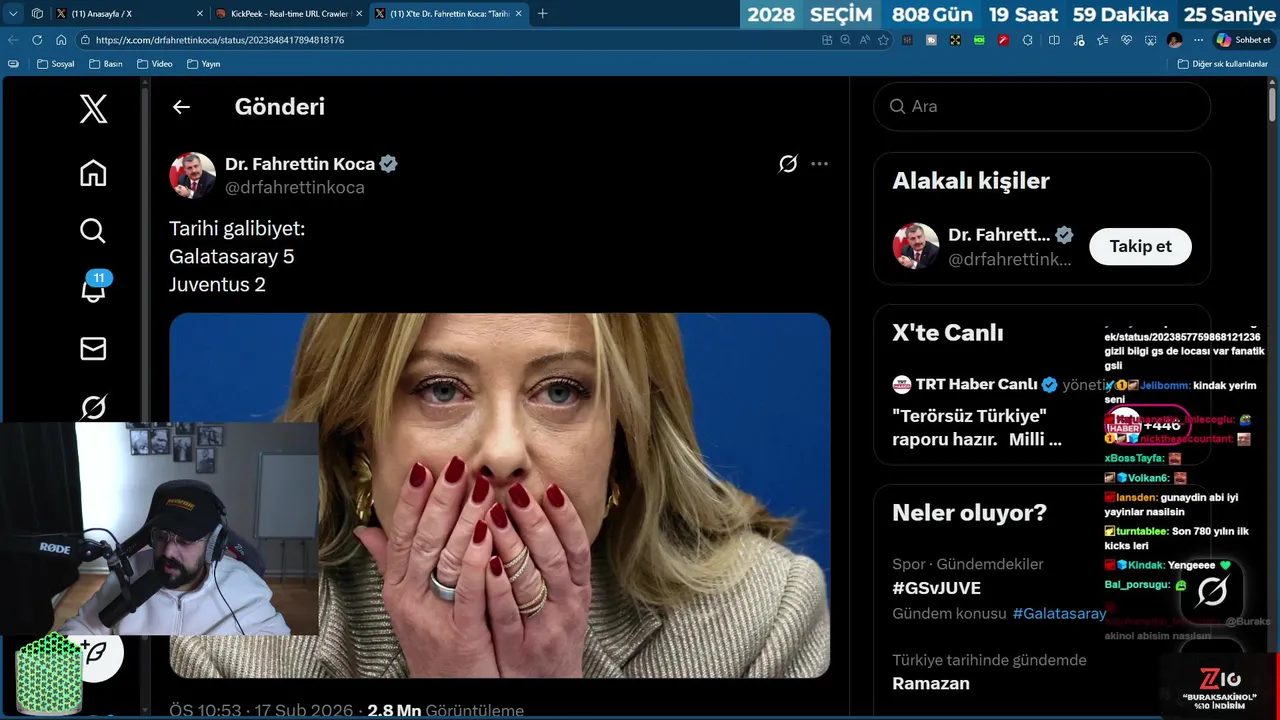The image size is (1280, 720).
Task: Close the KickPeek tab
Action: pos(359,13)
